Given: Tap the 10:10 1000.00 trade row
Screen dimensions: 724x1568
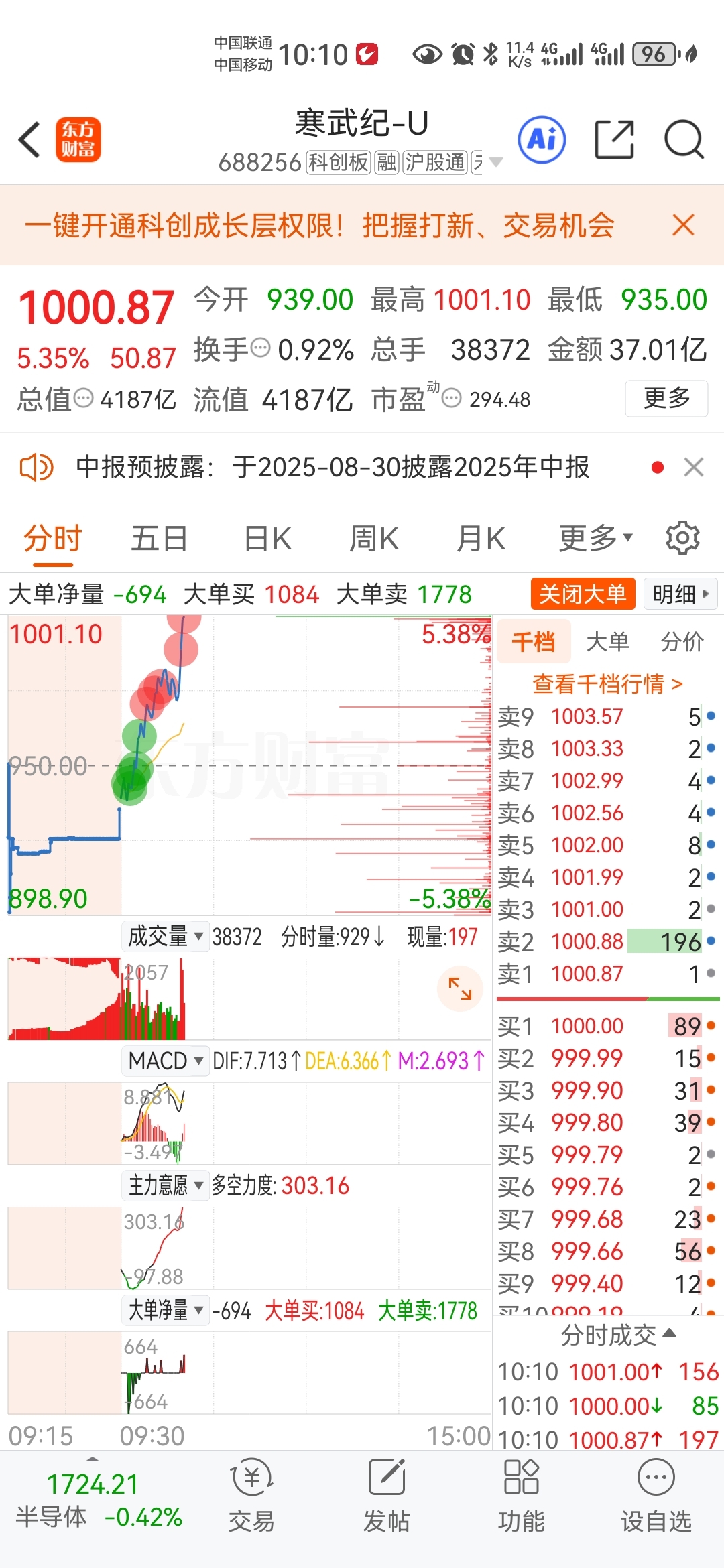Looking at the screenshot, I should (x=608, y=1405).
